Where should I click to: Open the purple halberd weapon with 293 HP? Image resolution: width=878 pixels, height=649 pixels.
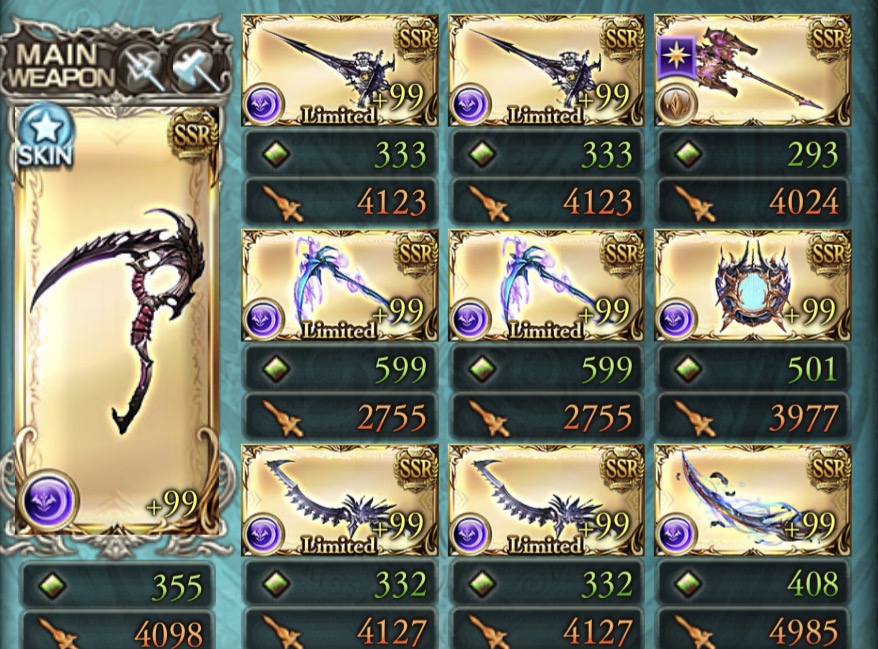pos(753,71)
